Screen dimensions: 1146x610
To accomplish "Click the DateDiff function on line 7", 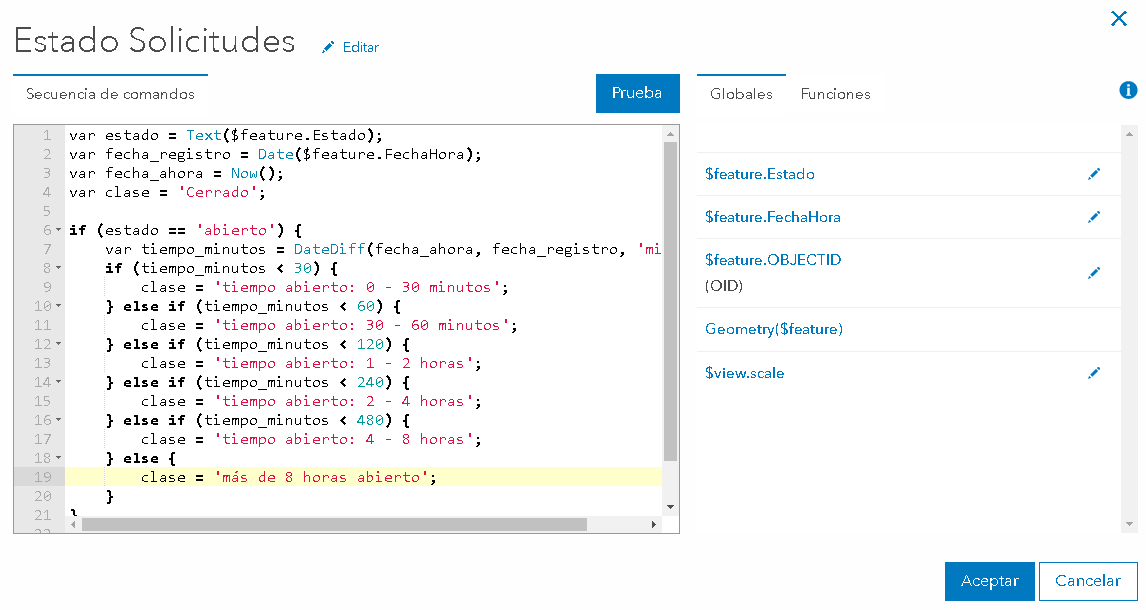I will click(329, 249).
